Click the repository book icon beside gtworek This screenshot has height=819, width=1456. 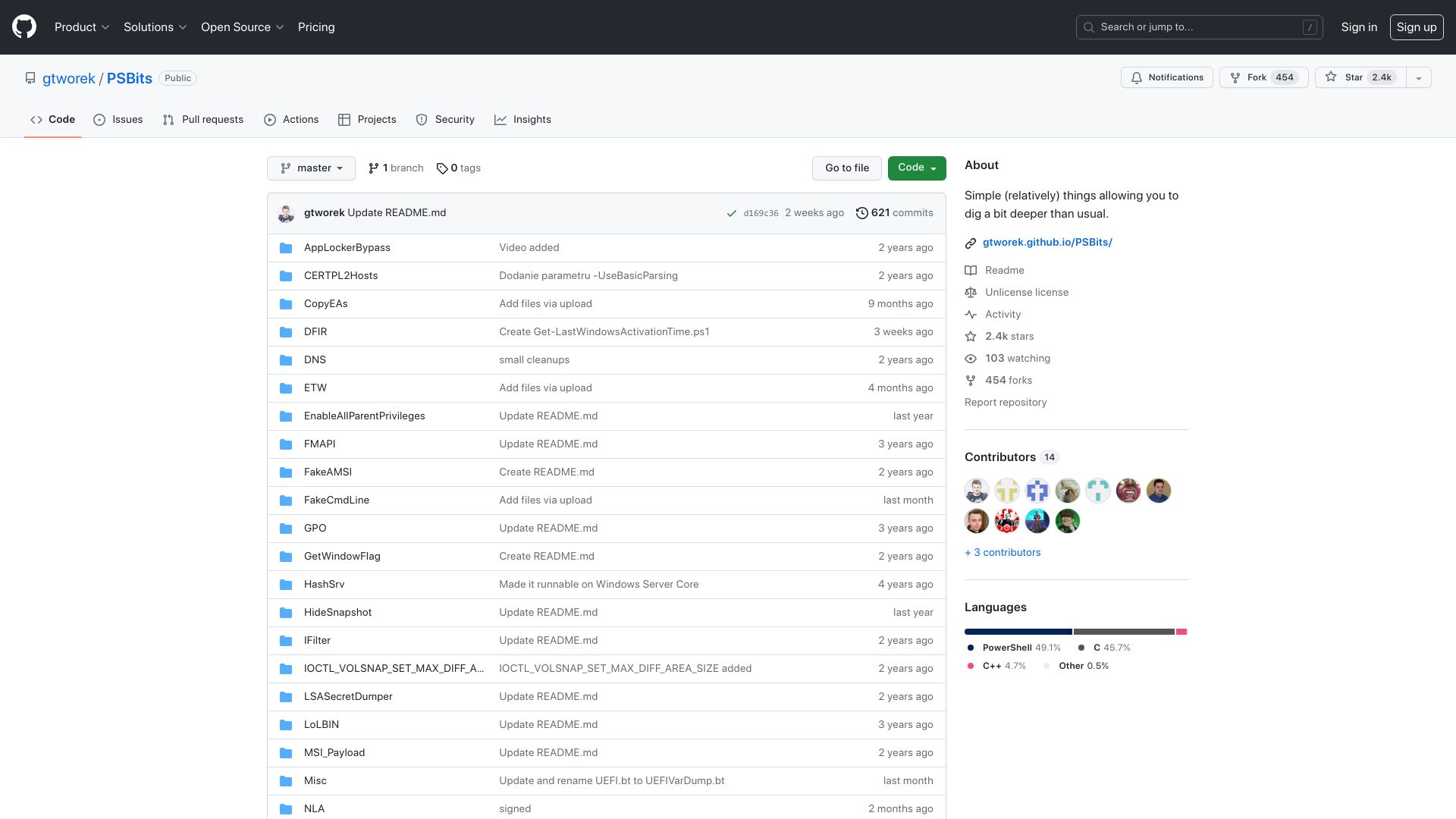tap(30, 78)
